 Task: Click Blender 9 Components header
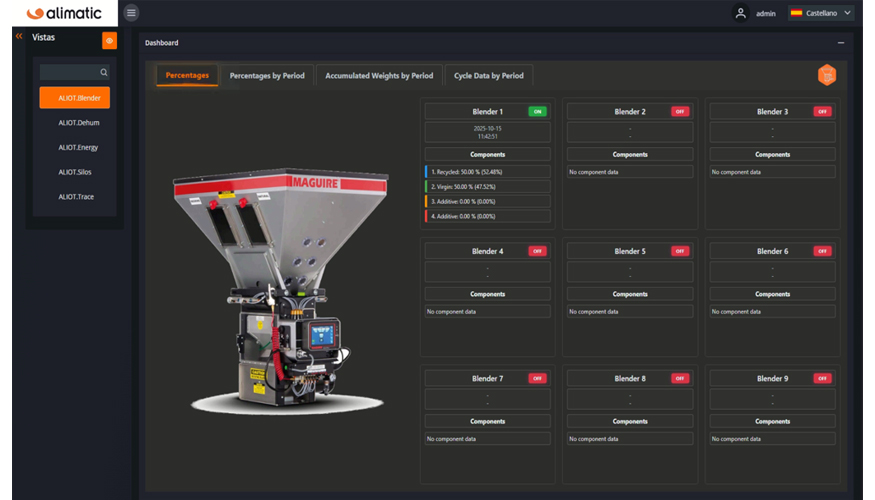773,421
